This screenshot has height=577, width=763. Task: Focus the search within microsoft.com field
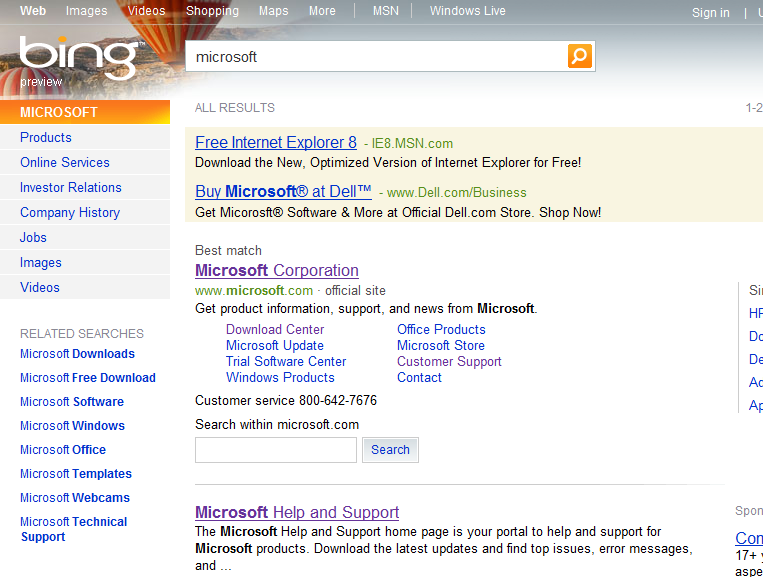[276, 450]
